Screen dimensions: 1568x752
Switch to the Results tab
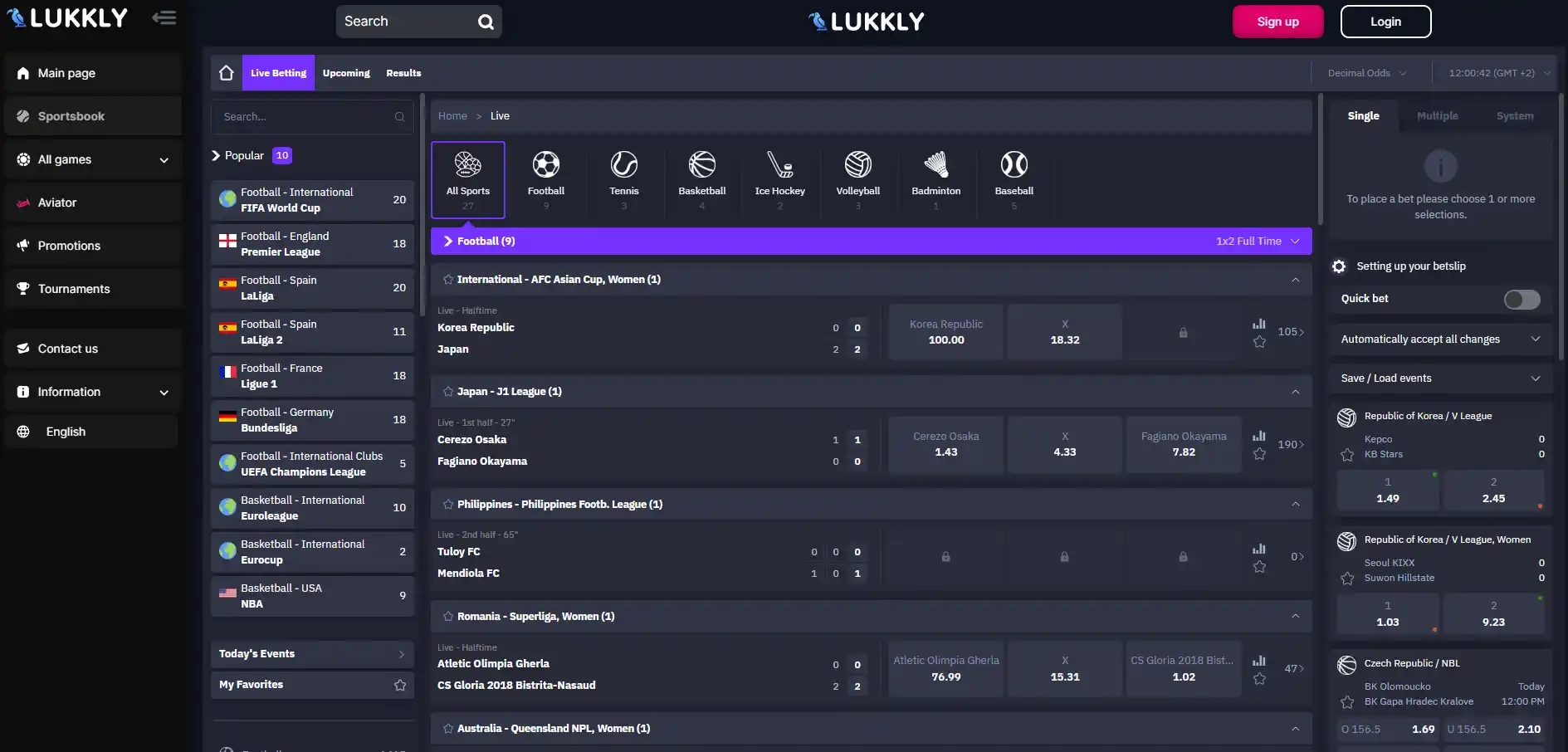pyautogui.click(x=403, y=73)
